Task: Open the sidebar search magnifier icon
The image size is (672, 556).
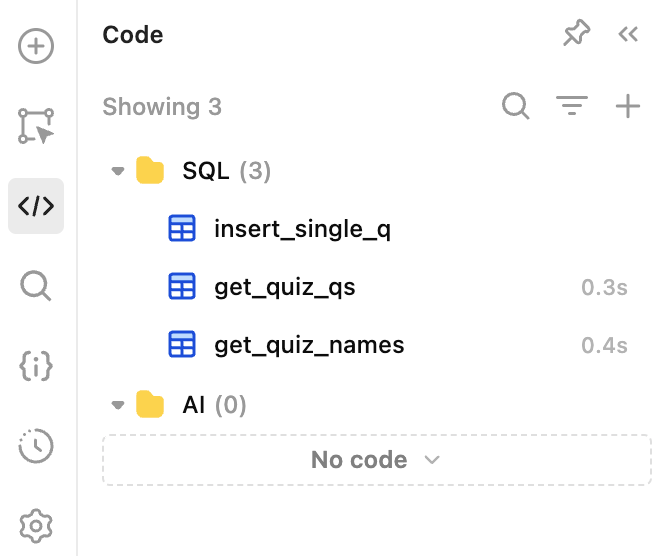Action: (x=36, y=286)
